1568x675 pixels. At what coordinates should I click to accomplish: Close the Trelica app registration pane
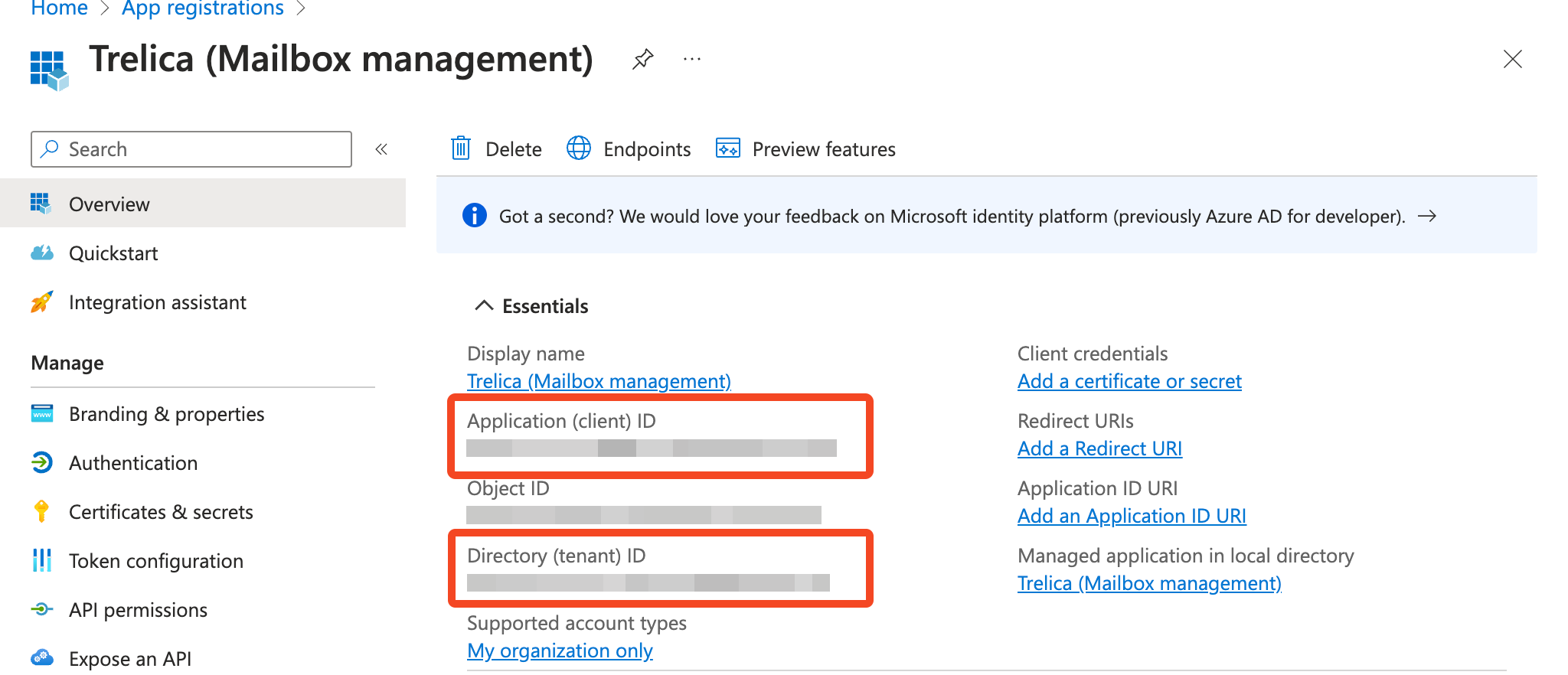click(1512, 59)
